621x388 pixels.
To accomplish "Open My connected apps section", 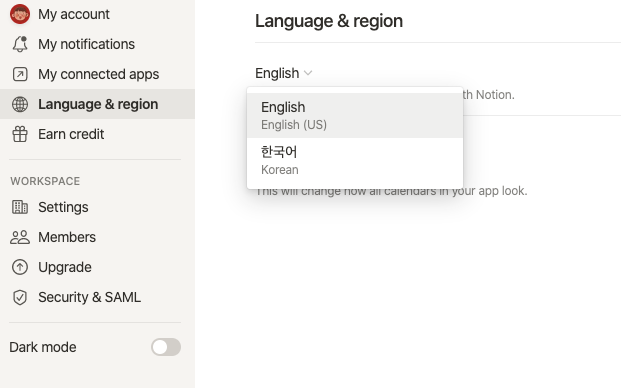I will pyautogui.click(x=97, y=74).
